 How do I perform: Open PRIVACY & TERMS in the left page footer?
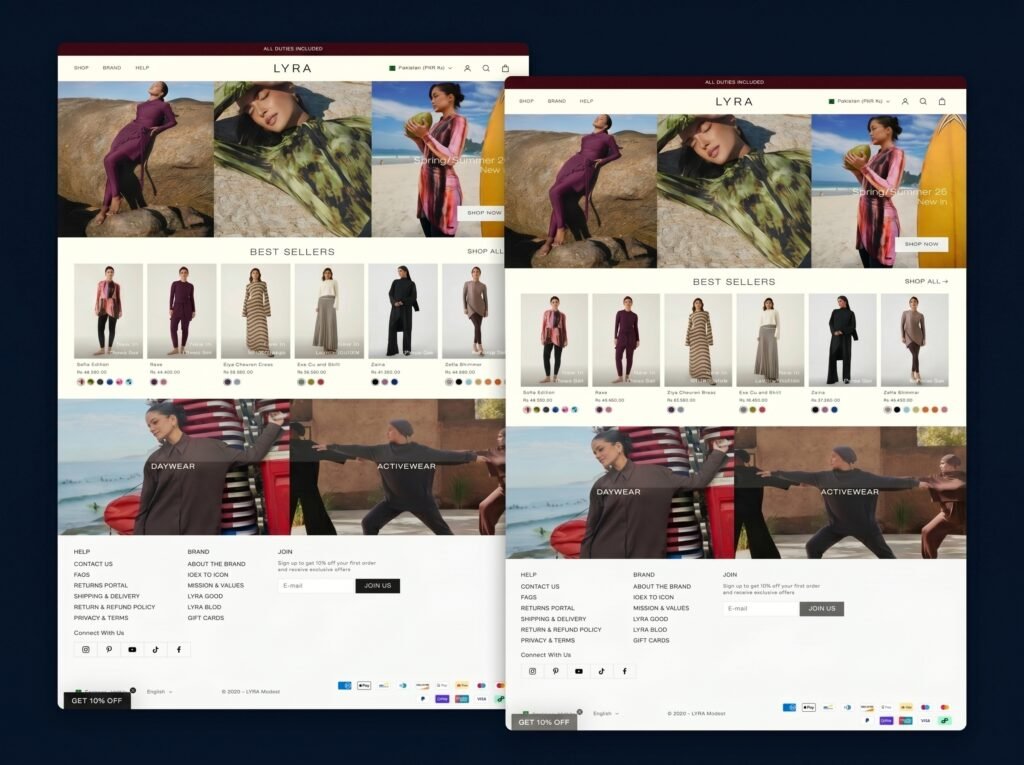point(101,617)
